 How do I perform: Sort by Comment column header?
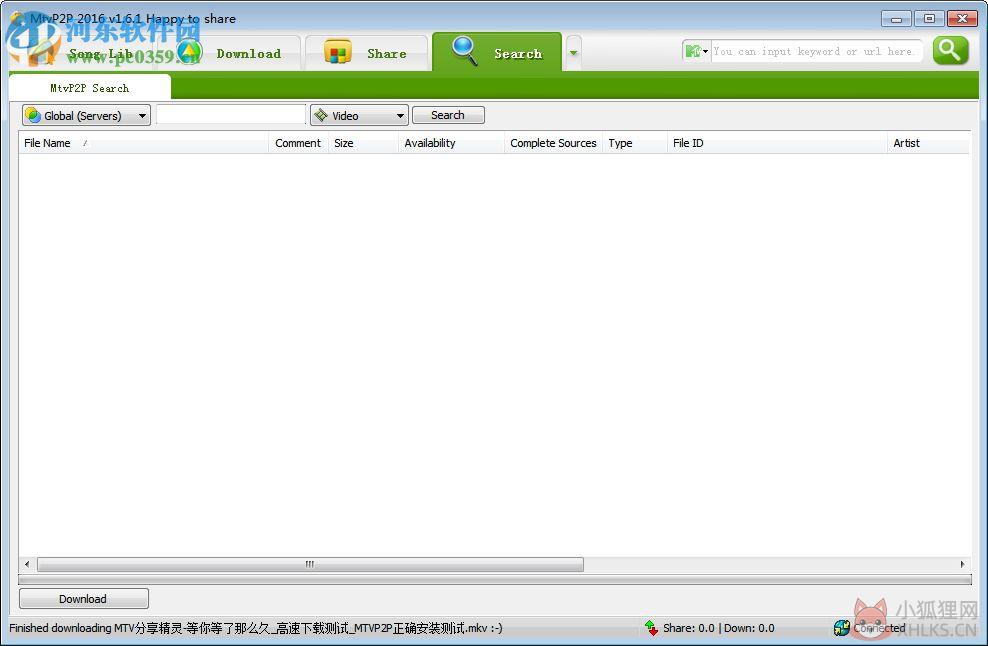pyautogui.click(x=298, y=143)
